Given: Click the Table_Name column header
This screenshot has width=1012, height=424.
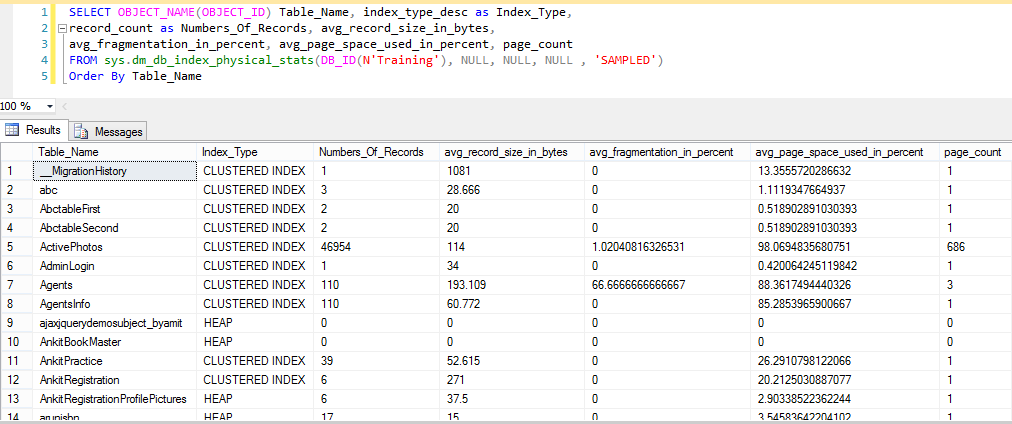Looking at the screenshot, I should (114, 152).
